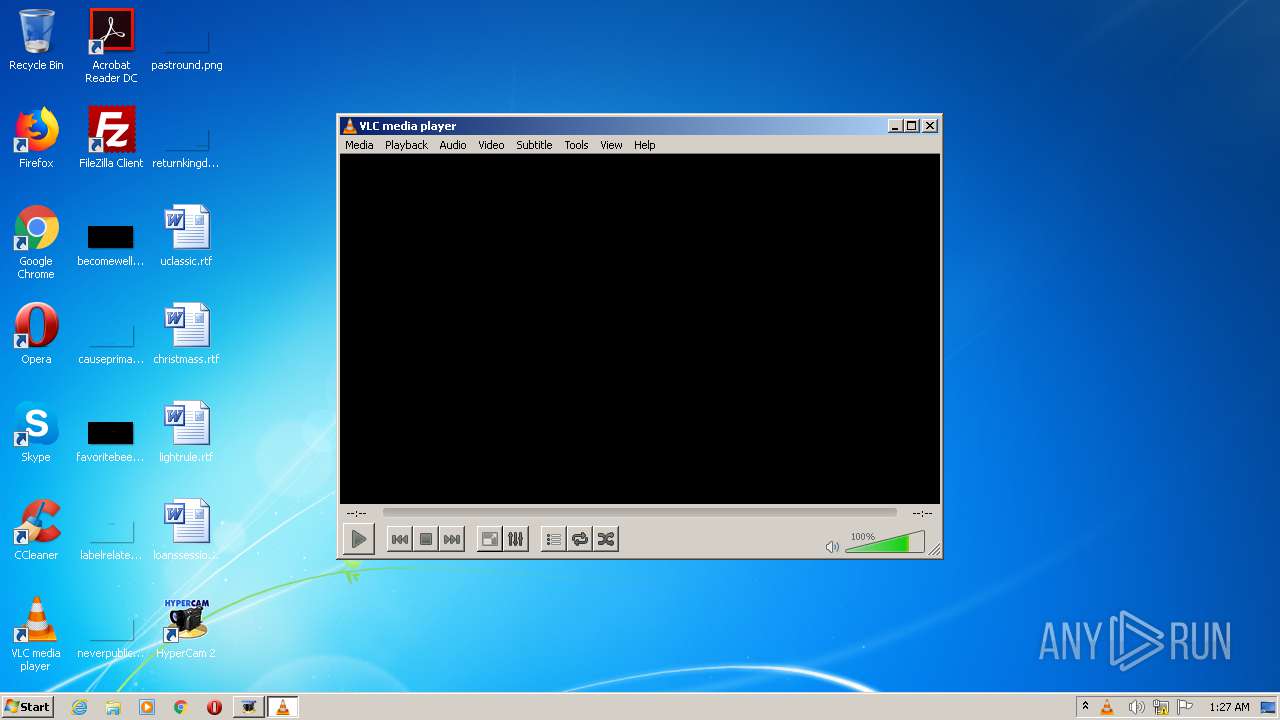The height and width of the screenshot is (720, 1280).
Task: Select the labelrelate... desktop file
Action: [x=111, y=539]
